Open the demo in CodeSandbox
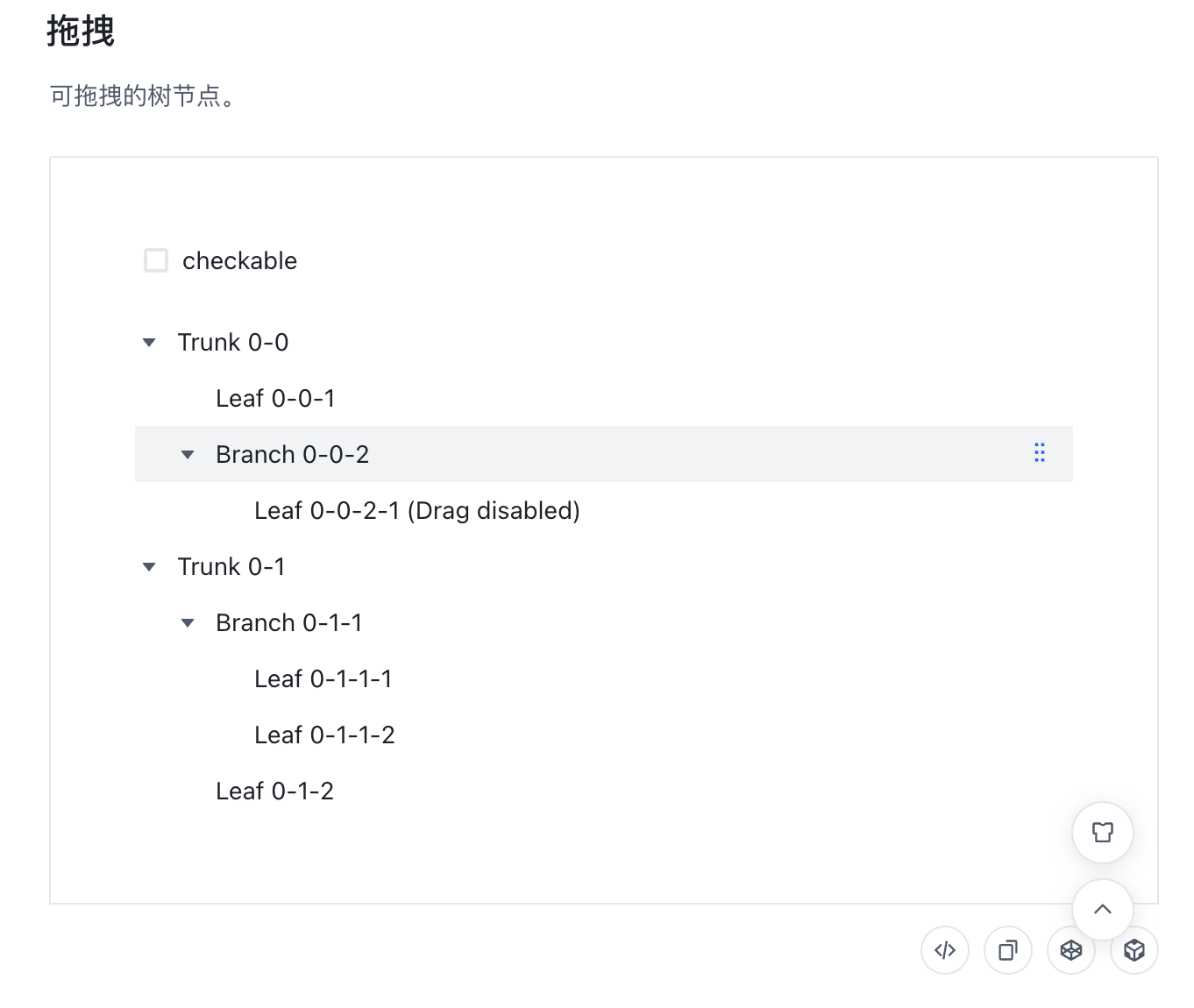 pyautogui.click(x=1071, y=950)
